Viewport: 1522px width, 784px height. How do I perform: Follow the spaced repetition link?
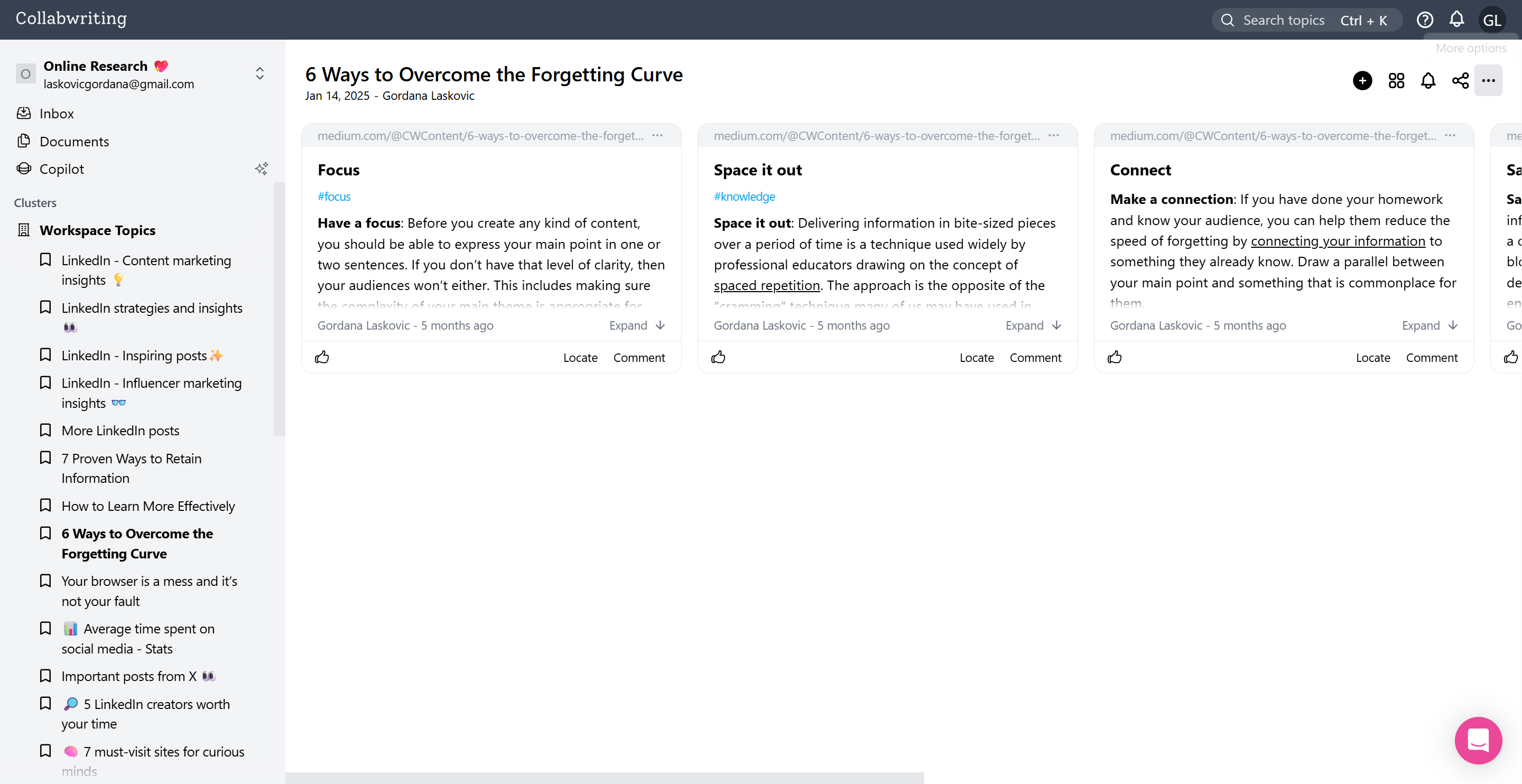[766, 286]
